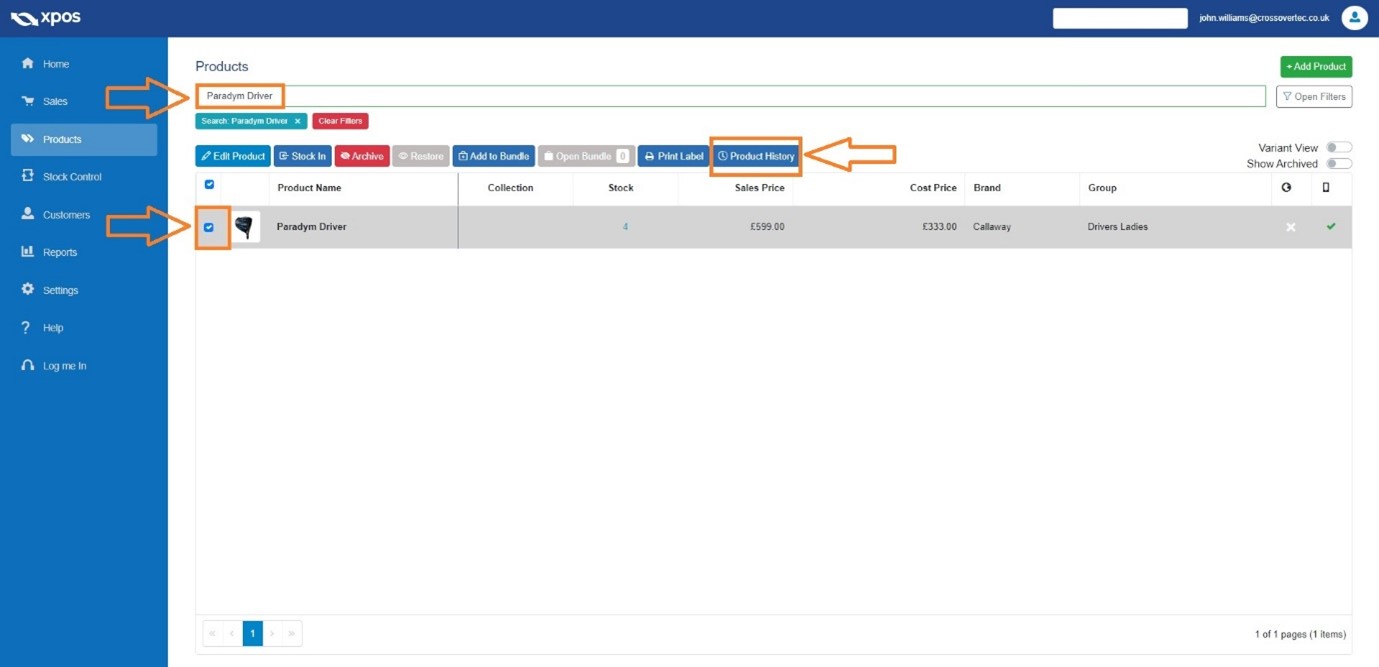
Task: Click the Products page heading
Action: click(222, 66)
